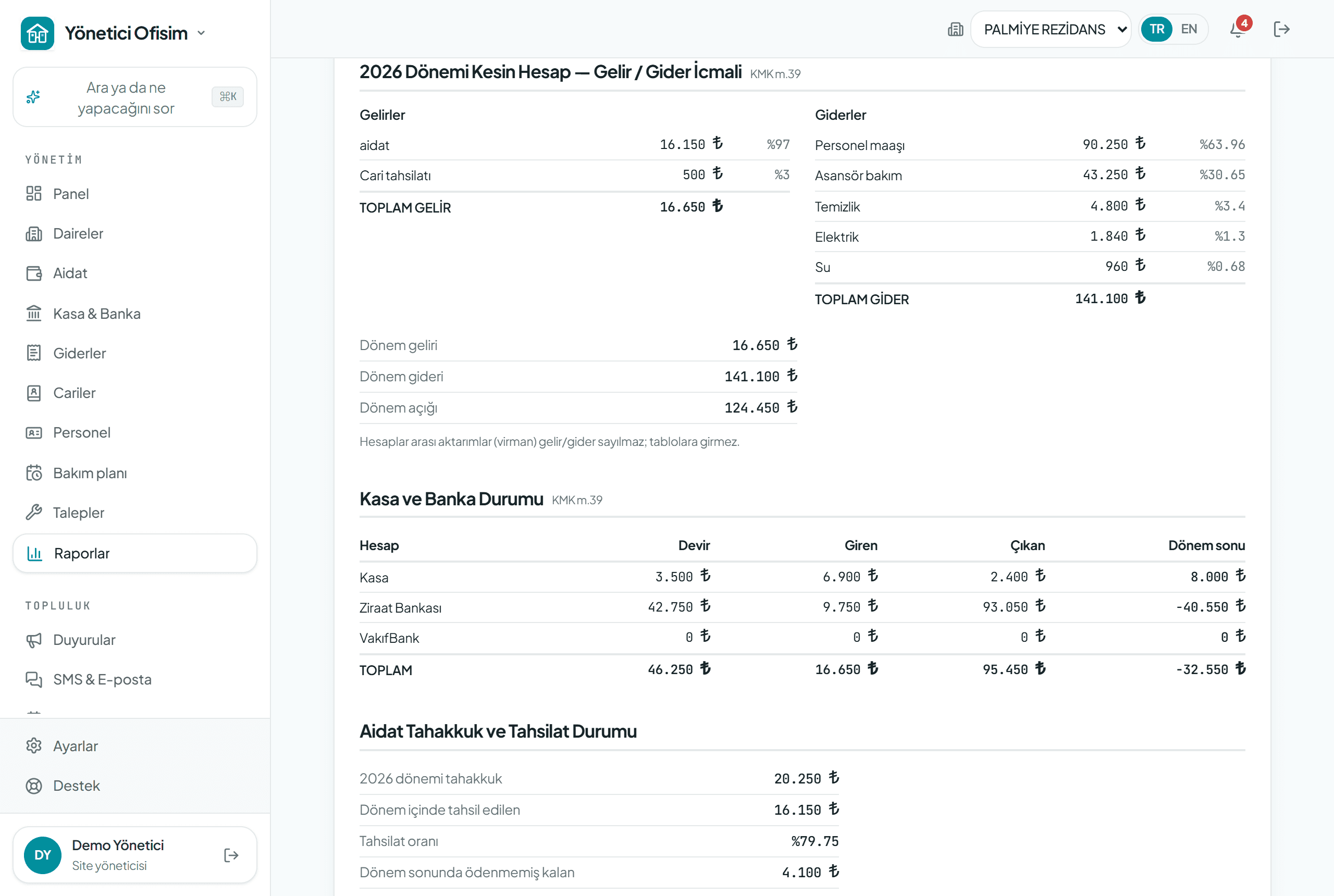The height and width of the screenshot is (896, 1334).
Task: Click the "Cari tahsilatı" income row
Action: pyautogui.click(x=574, y=176)
